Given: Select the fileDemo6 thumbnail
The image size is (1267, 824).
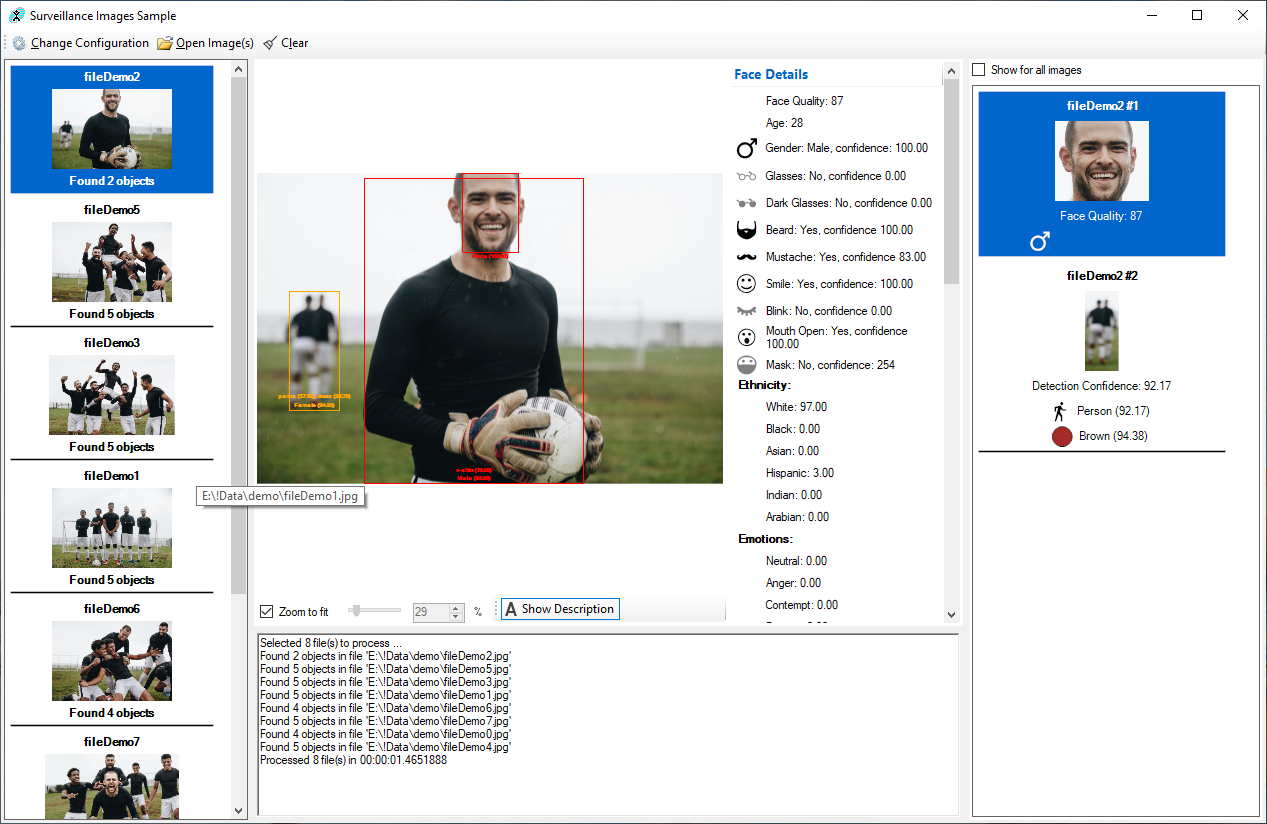Looking at the screenshot, I should [112, 661].
